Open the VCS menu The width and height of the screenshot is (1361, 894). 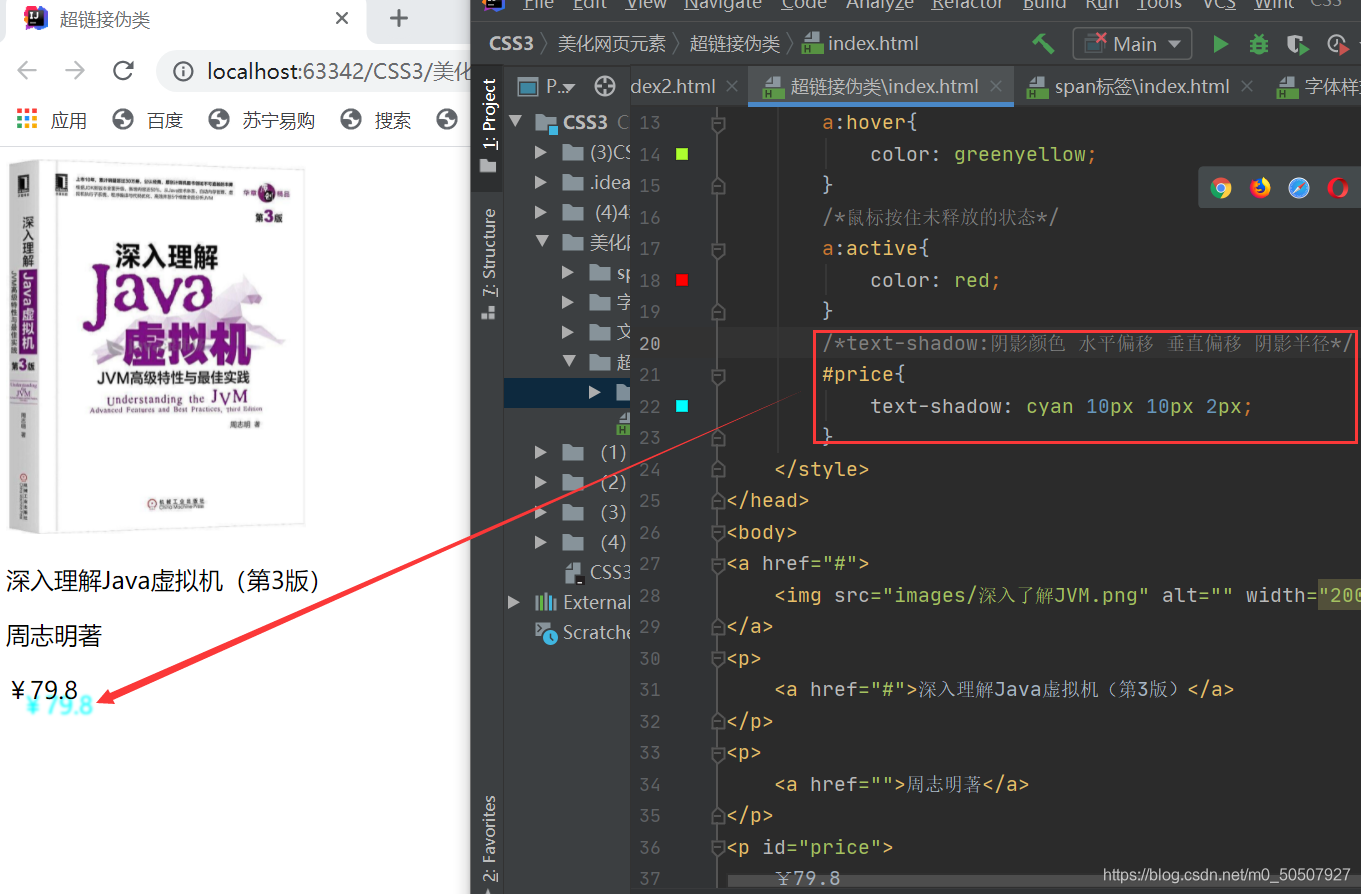[x=1219, y=5]
